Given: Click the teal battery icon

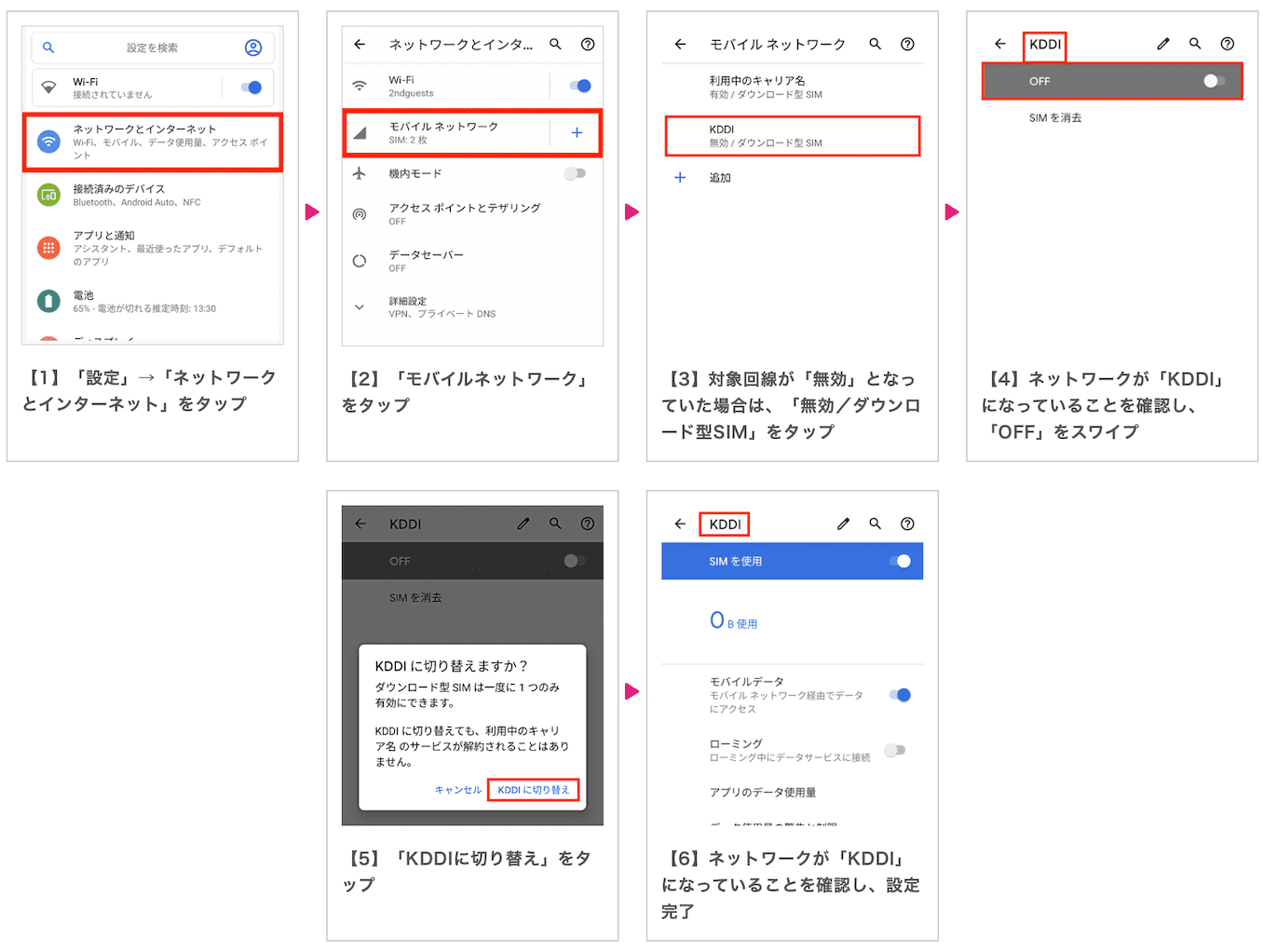Looking at the screenshot, I should pos(48,301).
